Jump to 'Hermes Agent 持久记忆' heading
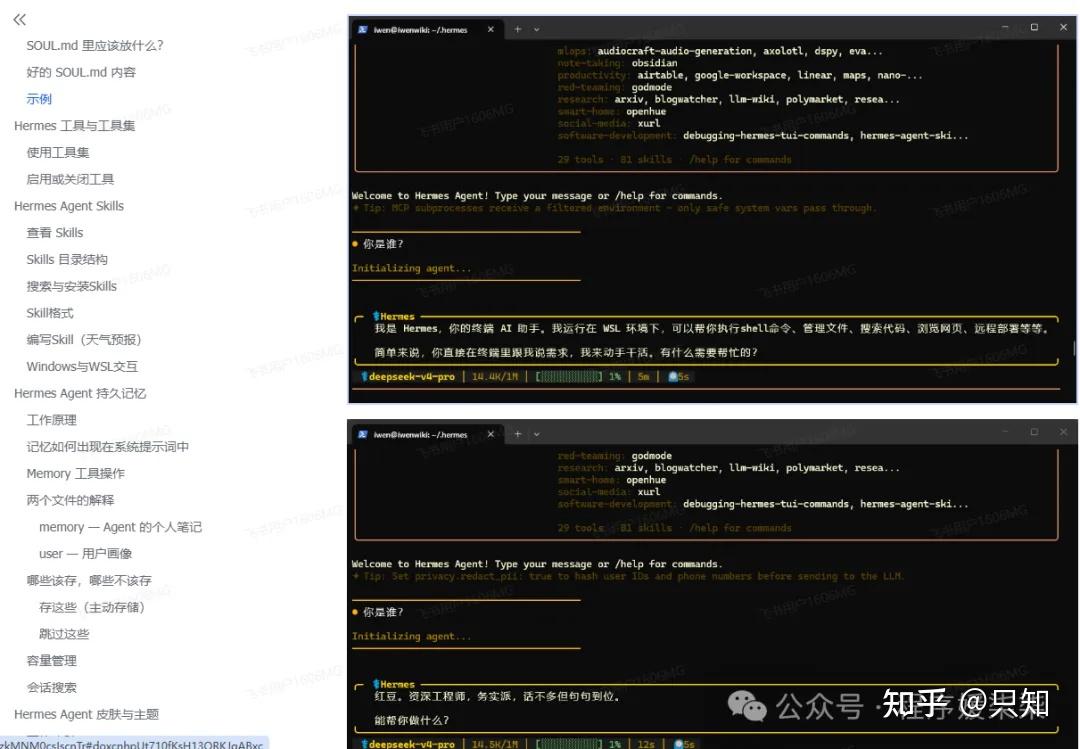The image size is (1080, 749). tap(80, 393)
